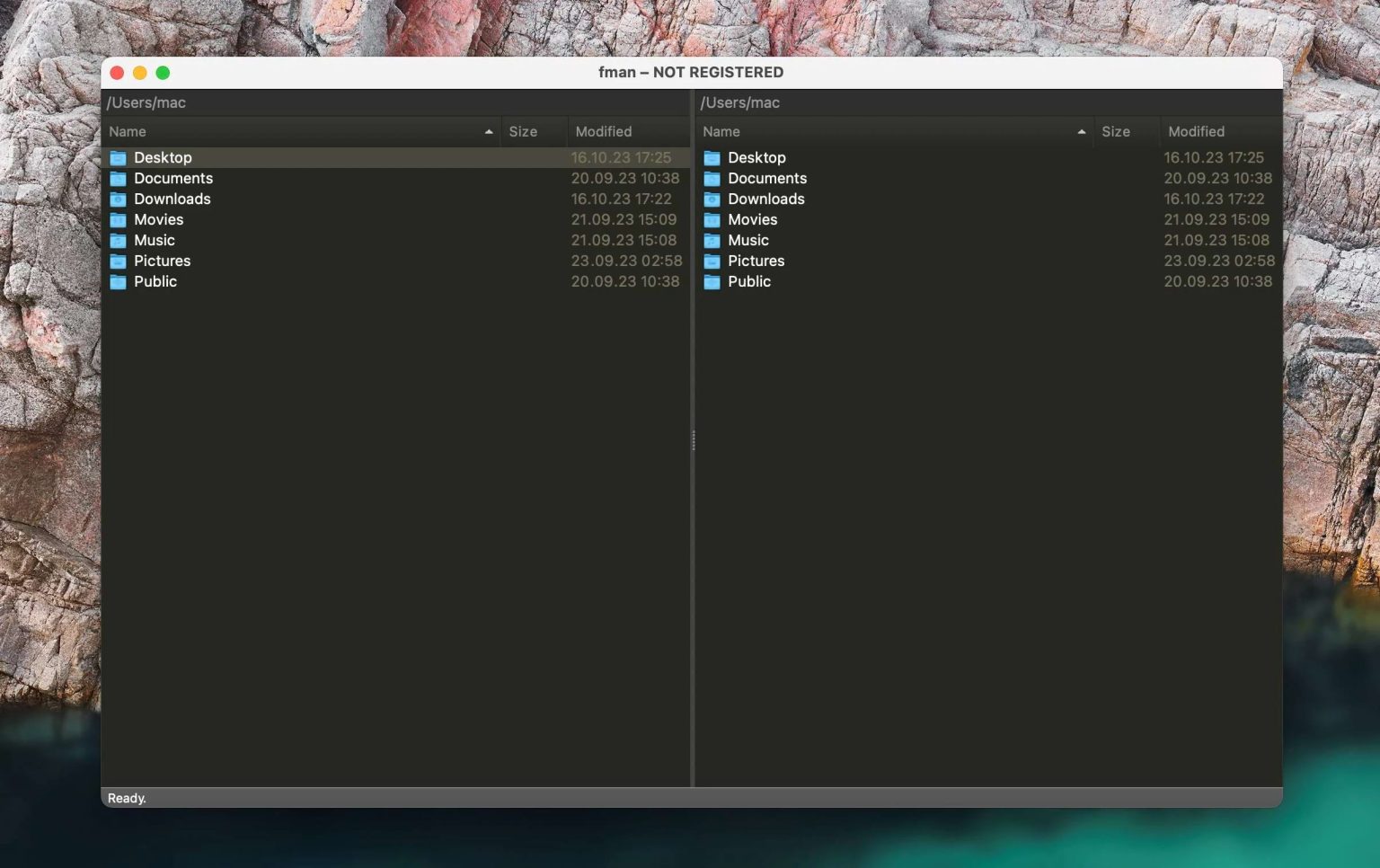Click the Pictures folder icon in left pane
This screenshot has height=868, width=1380.
(118, 261)
